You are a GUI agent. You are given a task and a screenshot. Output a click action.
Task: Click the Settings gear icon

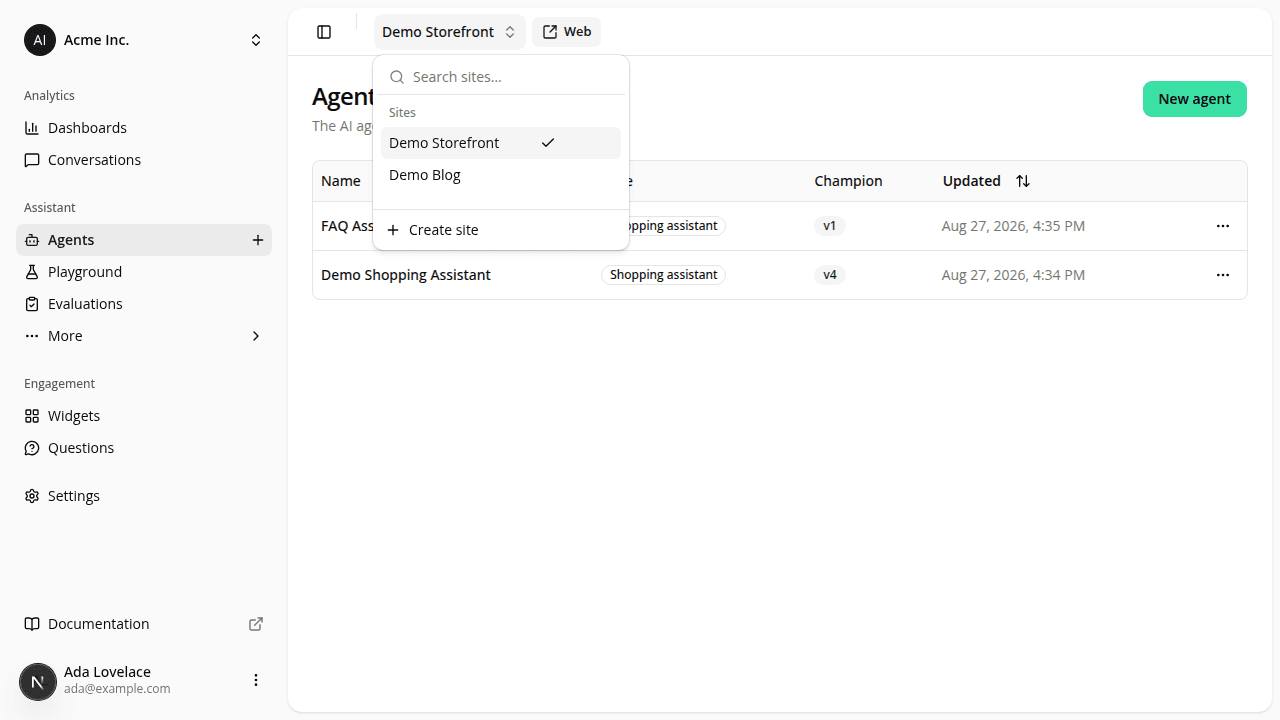(x=32, y=496)
